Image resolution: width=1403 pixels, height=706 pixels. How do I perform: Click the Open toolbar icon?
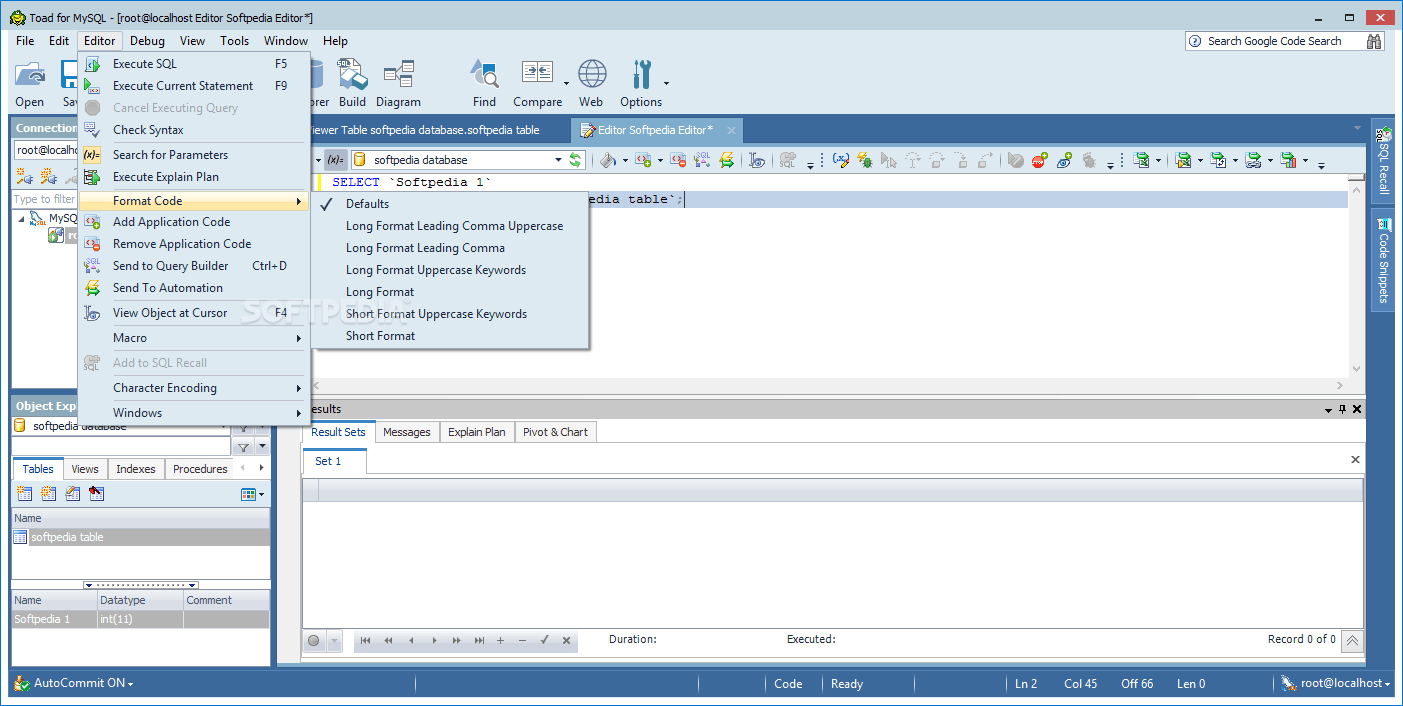[x=30, y=82]
